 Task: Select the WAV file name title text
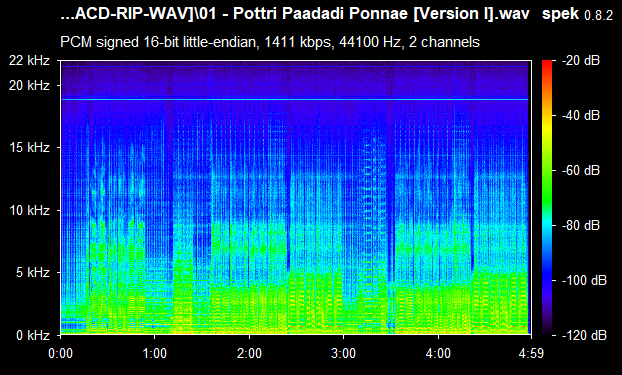click(295, 14)
